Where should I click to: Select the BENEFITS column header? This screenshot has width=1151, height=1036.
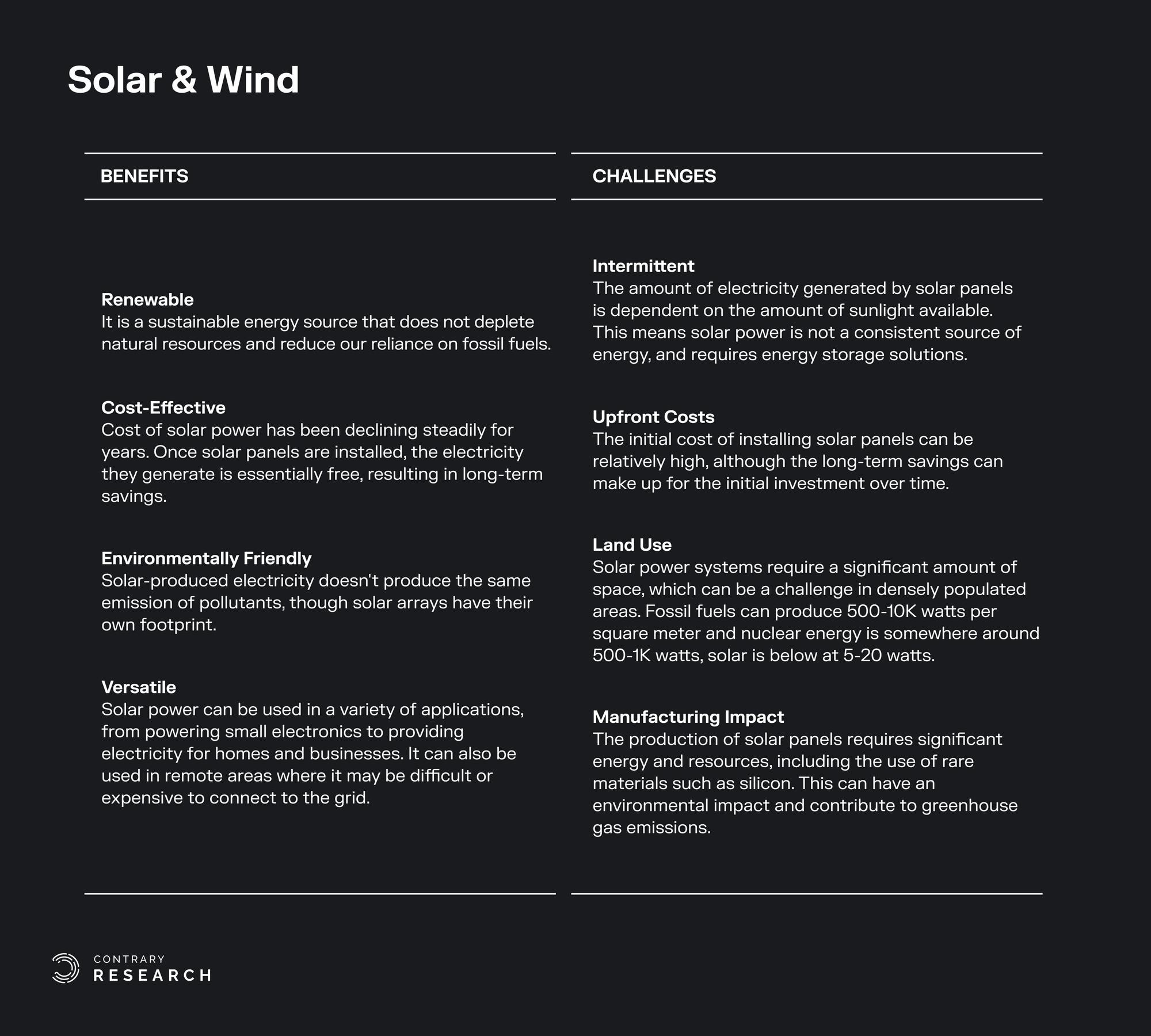[144, 176]
